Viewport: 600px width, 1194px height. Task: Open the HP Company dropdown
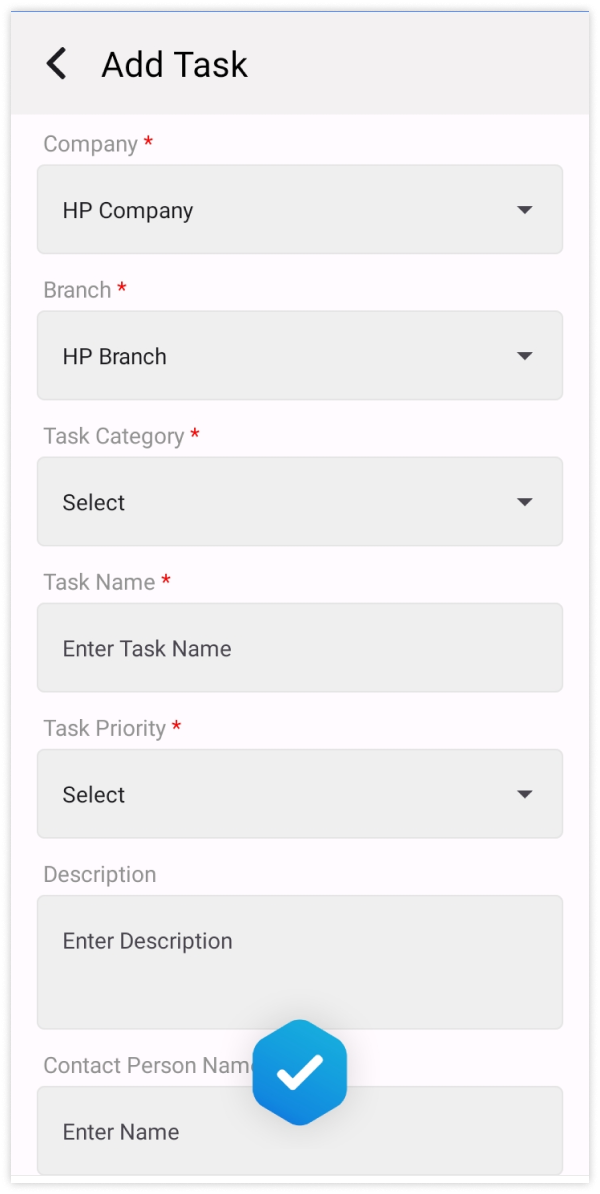pos(280,210)
